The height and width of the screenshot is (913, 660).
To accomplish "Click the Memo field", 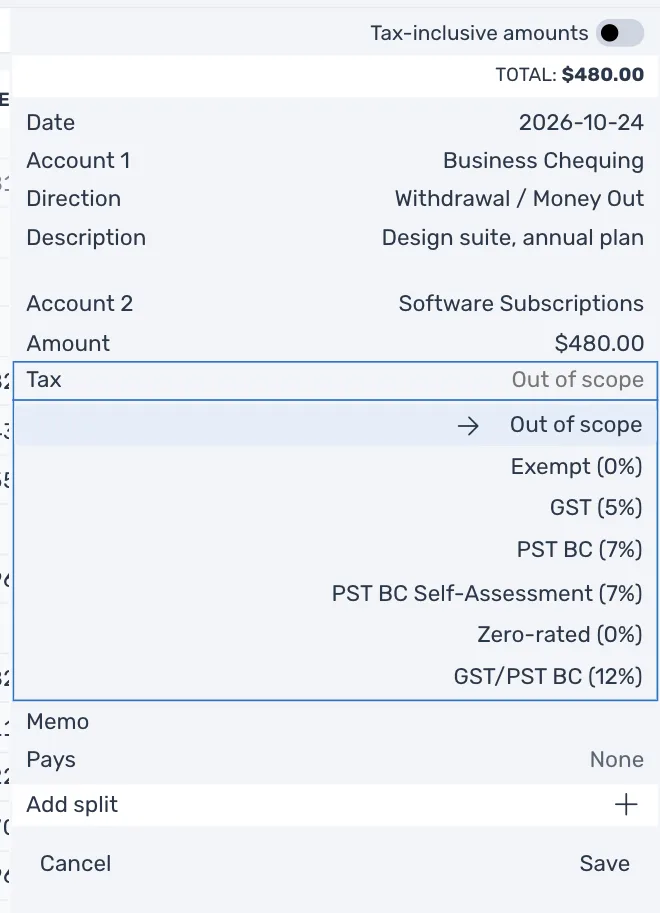I will [335, 722].
